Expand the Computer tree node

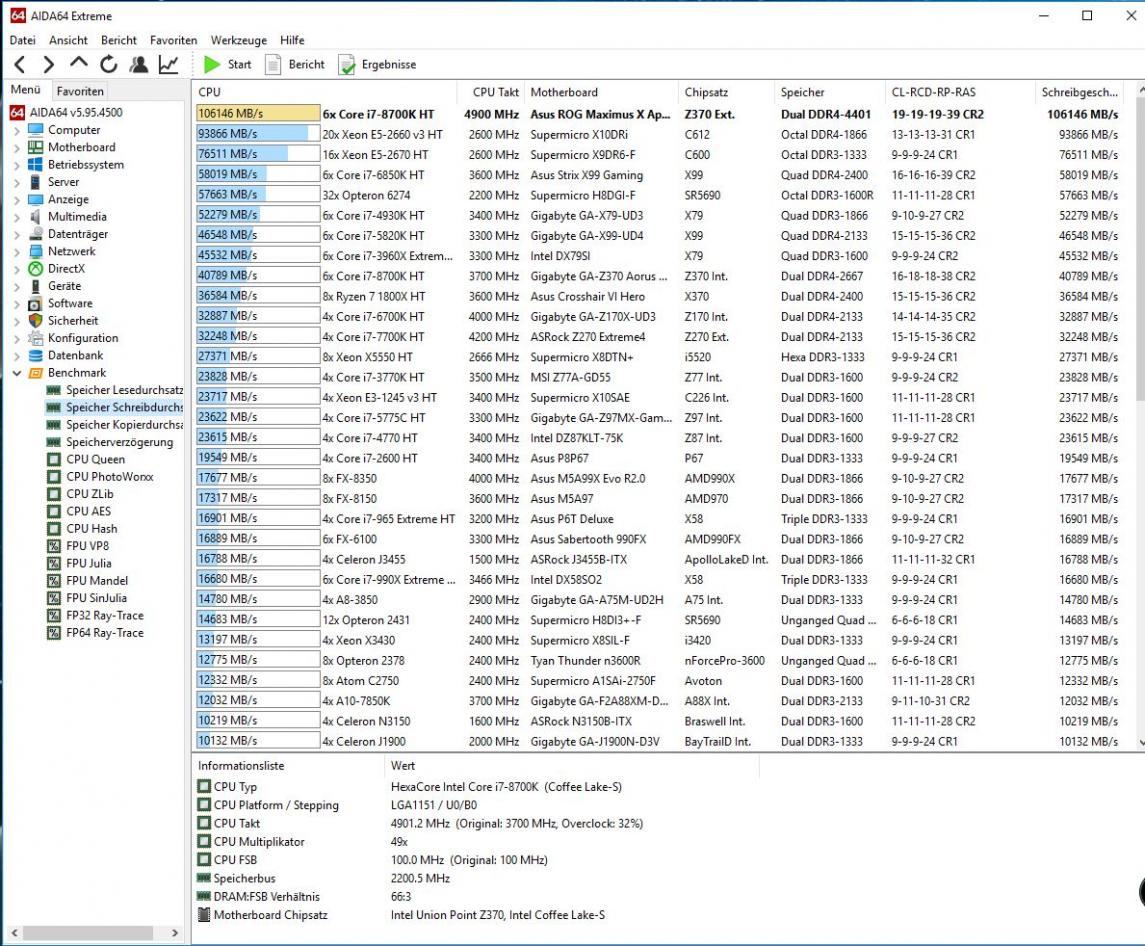click(x=17, y=130)
